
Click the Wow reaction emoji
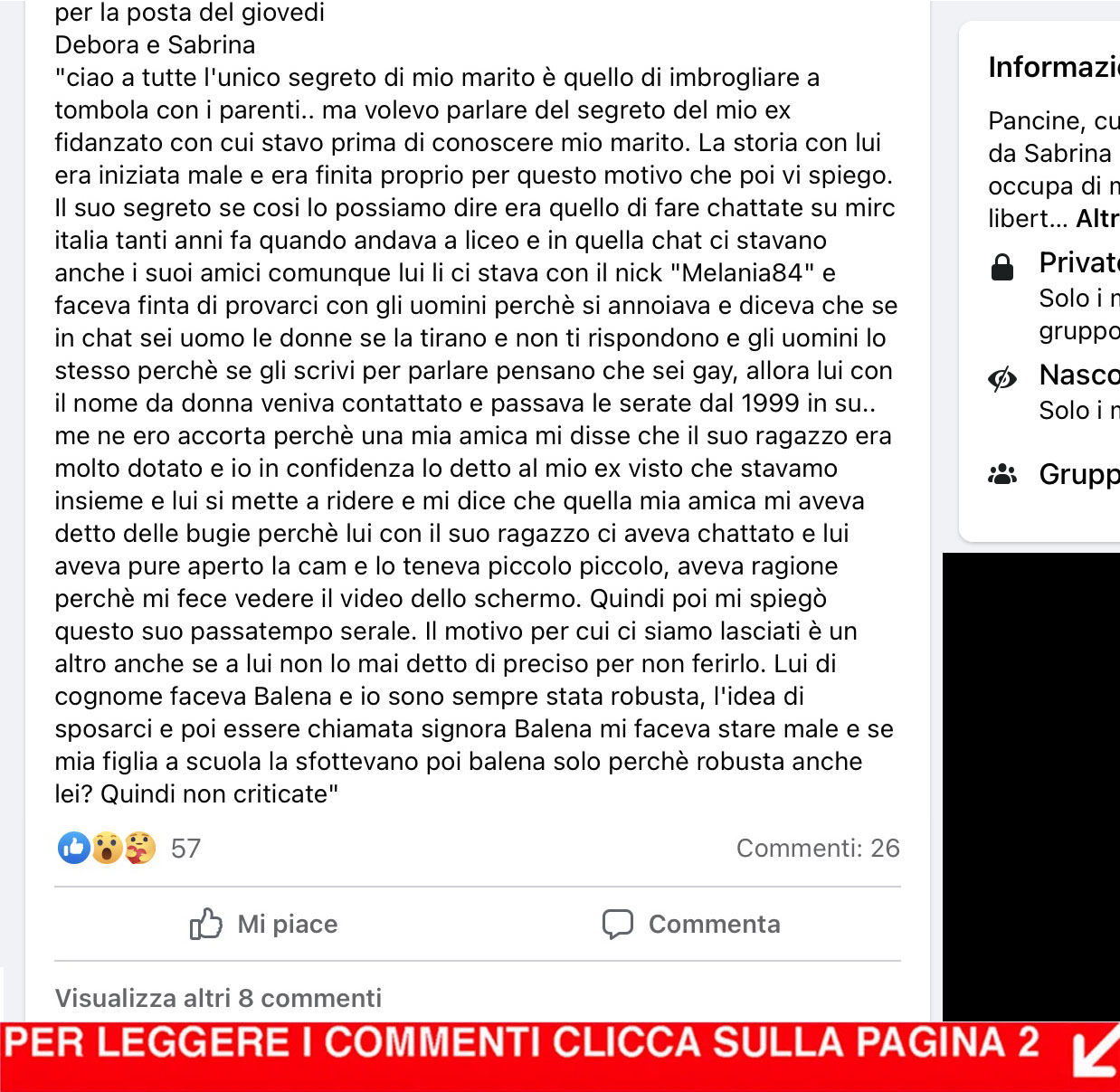click(107, 848)
